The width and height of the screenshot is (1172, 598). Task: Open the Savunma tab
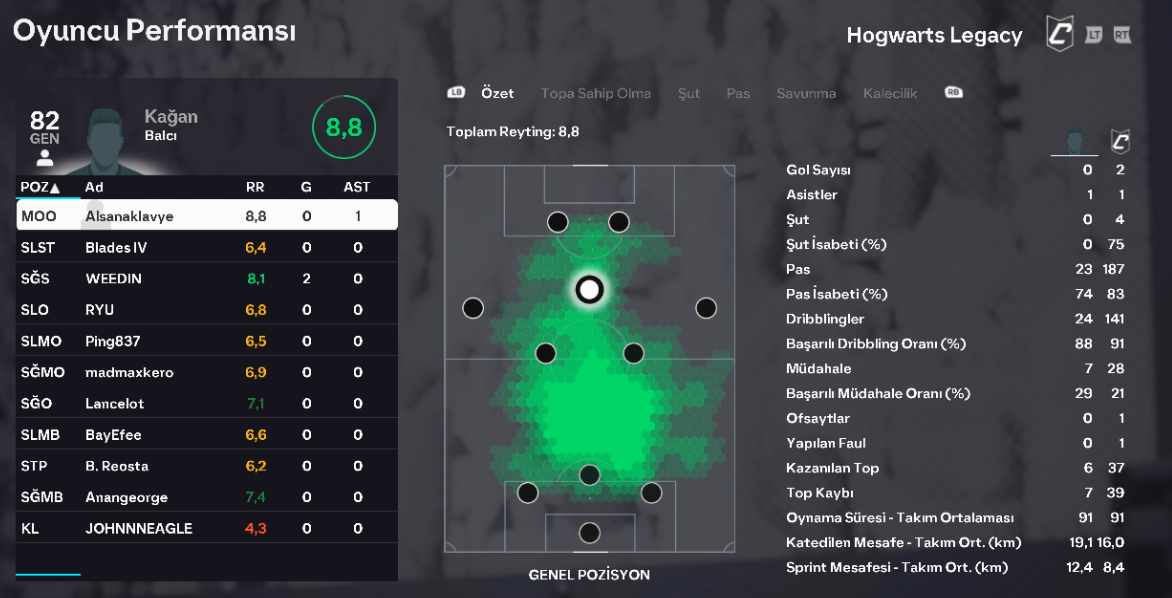806,93
